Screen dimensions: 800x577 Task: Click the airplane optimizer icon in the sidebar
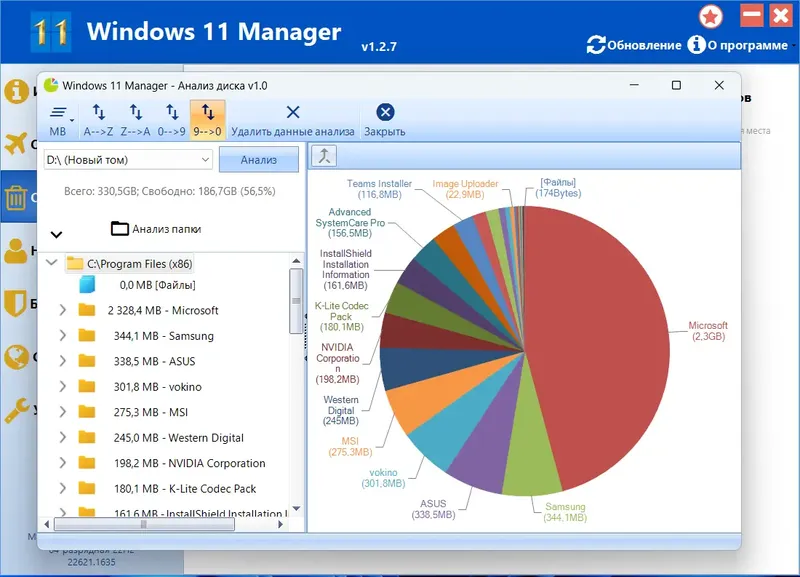coord(17,144)
